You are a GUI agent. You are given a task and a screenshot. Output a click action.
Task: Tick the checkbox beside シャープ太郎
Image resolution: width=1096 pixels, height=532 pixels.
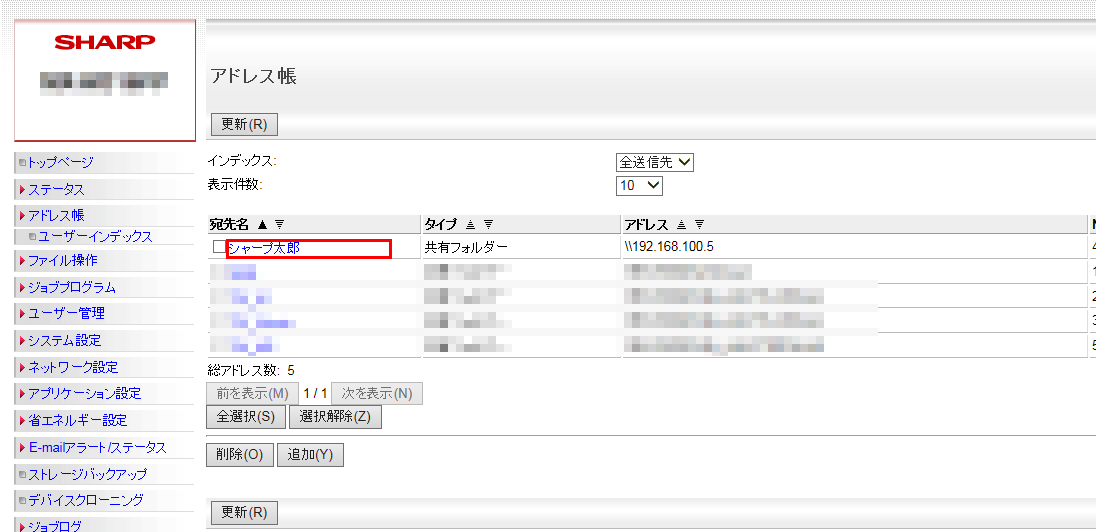click(x=219, y=247)
